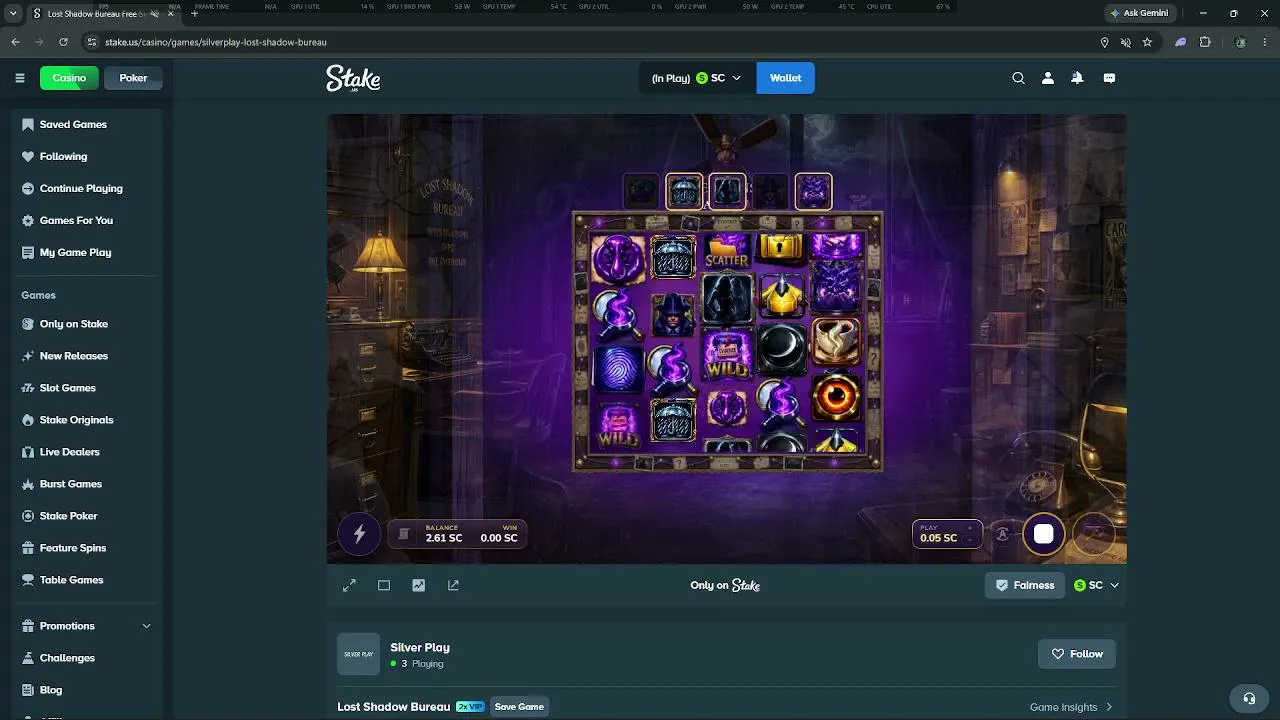Open Chrome three-dot menu
Screen dimensions: 1280x720
(x=1265, y=42)
